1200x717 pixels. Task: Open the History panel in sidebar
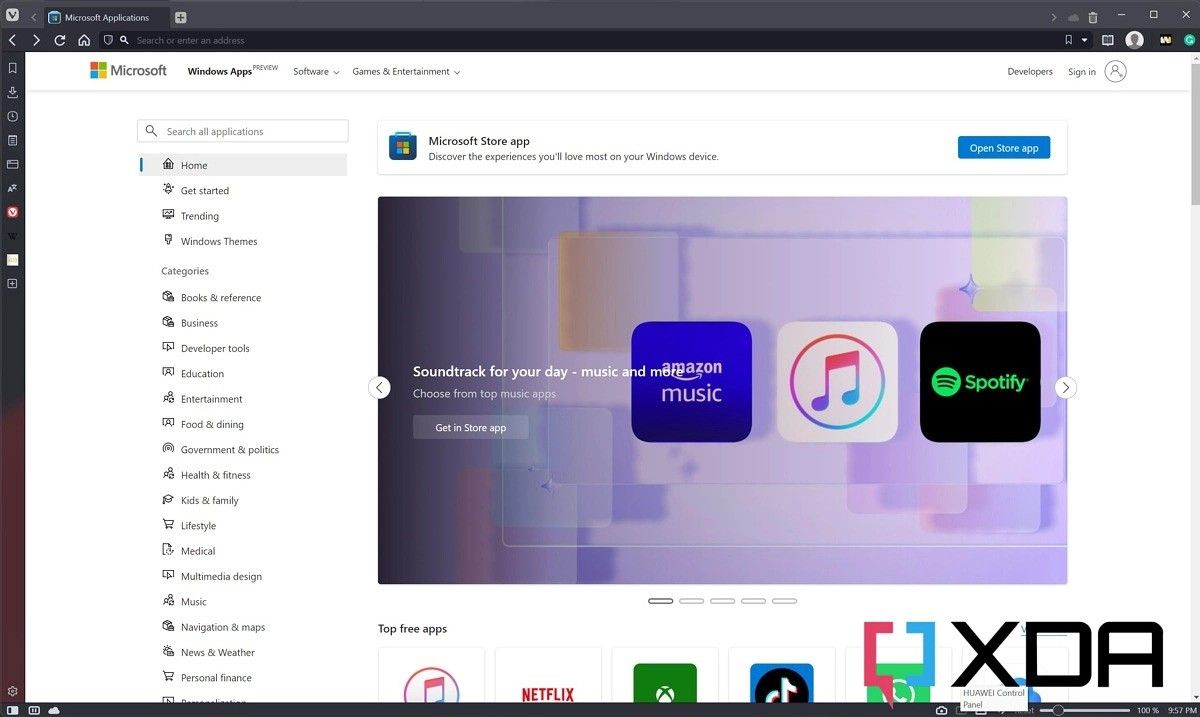click(x=13, y=116)
